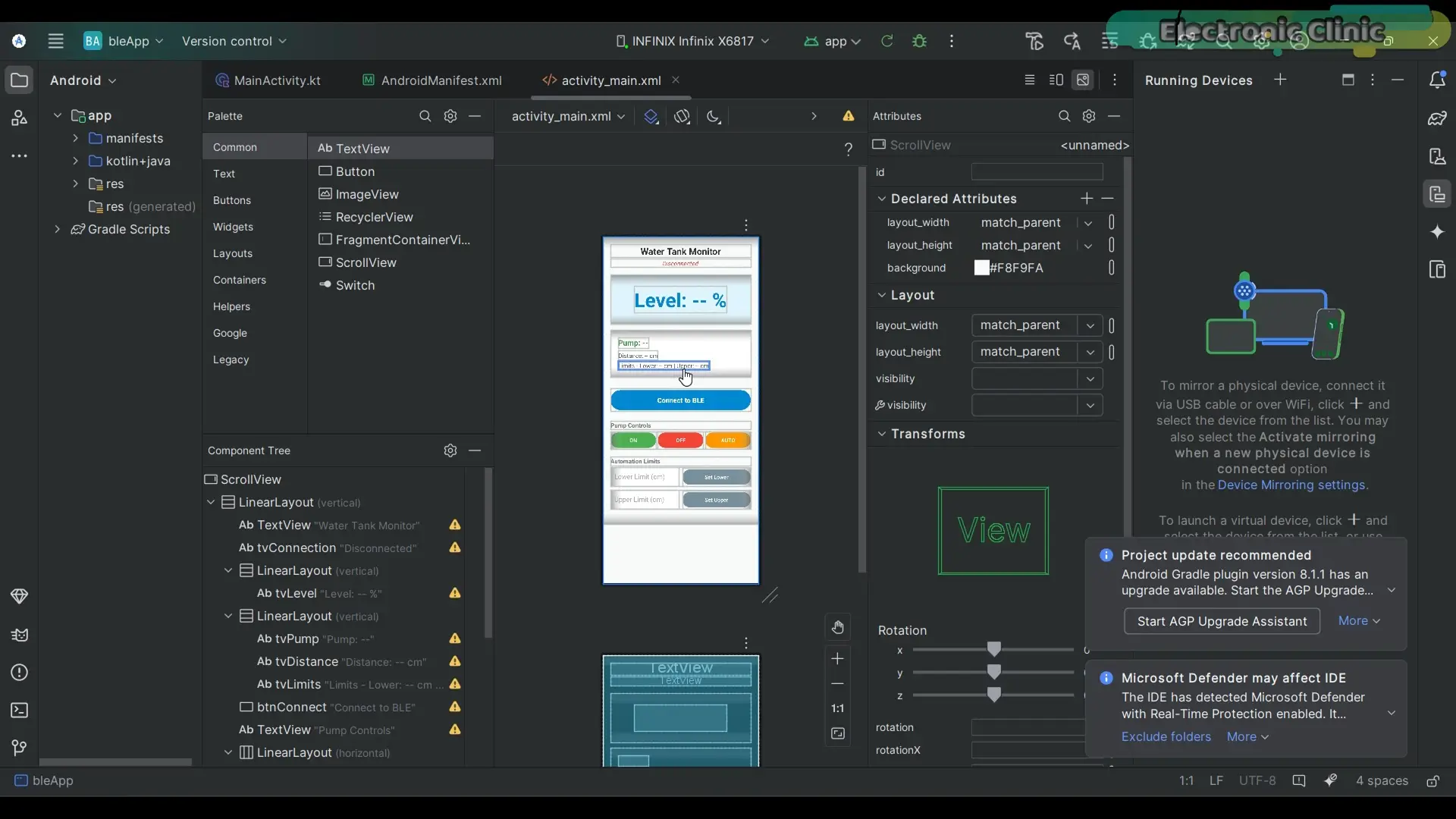Open the Android project view dropdown

83,80
